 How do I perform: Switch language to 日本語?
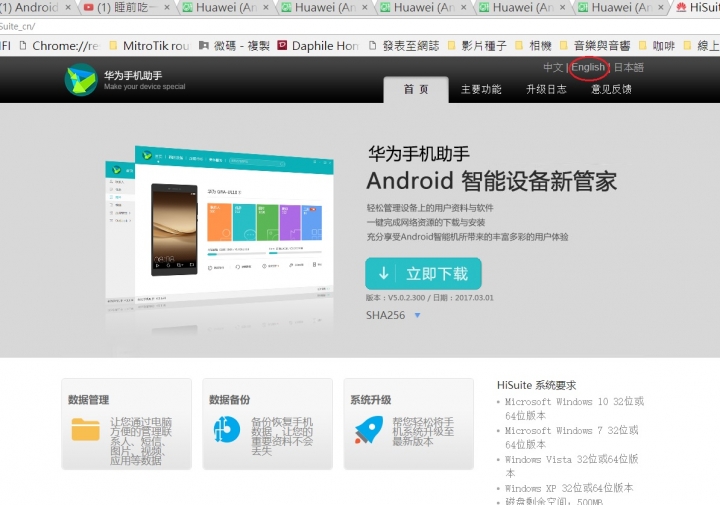tap(629, 67)
